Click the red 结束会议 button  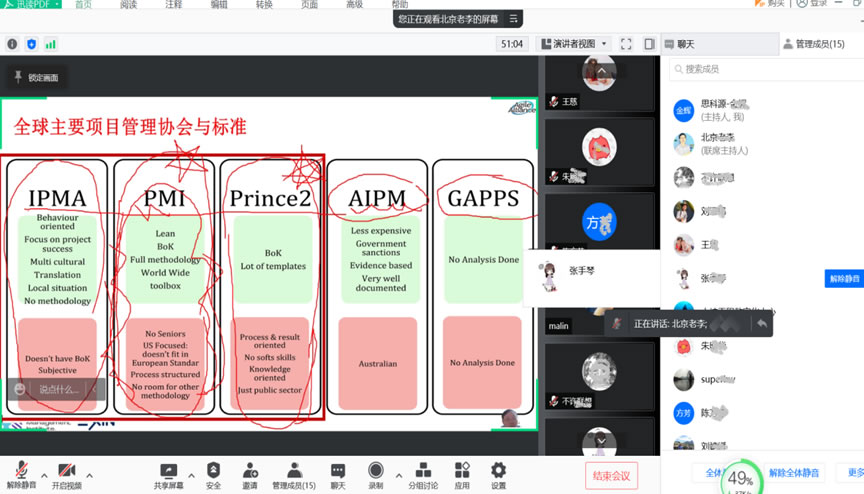[x=612, y=476]
